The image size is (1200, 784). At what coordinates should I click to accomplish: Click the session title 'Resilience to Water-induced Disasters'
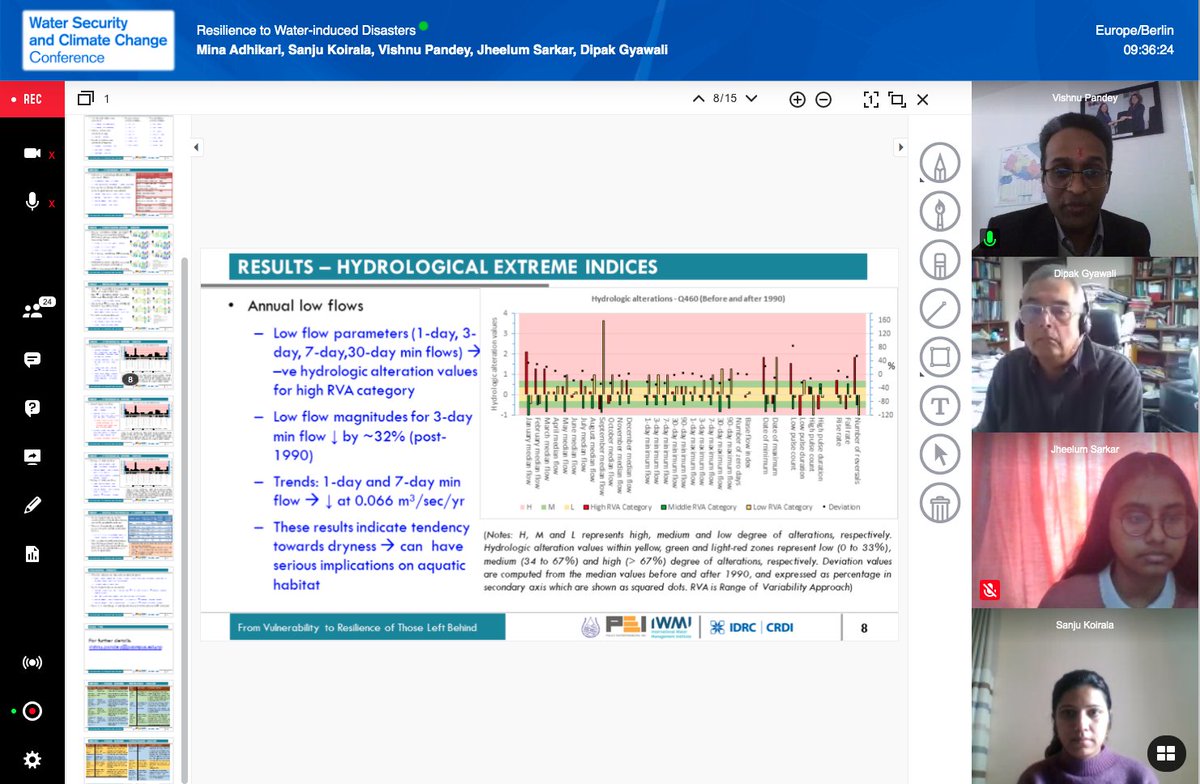click(306, 30)
